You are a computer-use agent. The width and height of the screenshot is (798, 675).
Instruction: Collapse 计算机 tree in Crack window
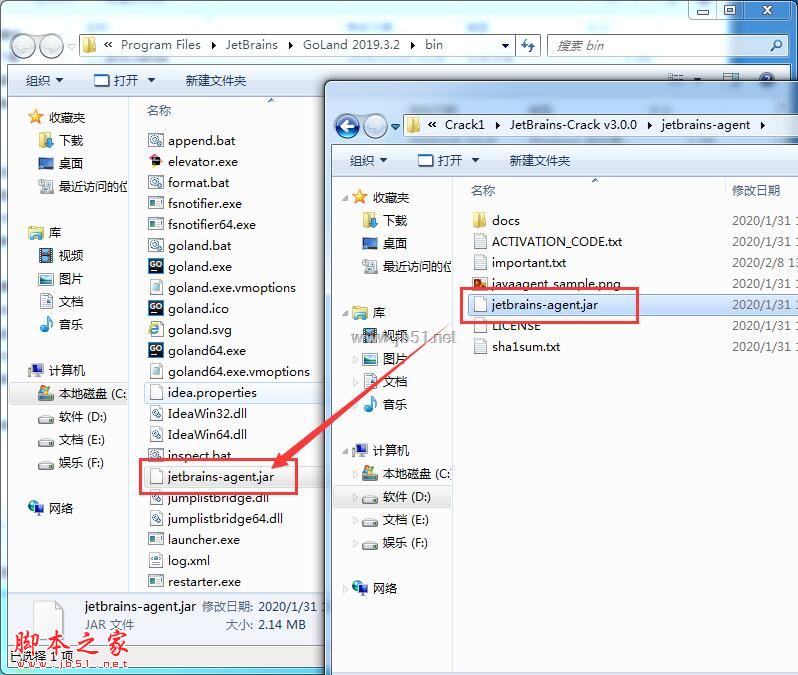[345, 452]
